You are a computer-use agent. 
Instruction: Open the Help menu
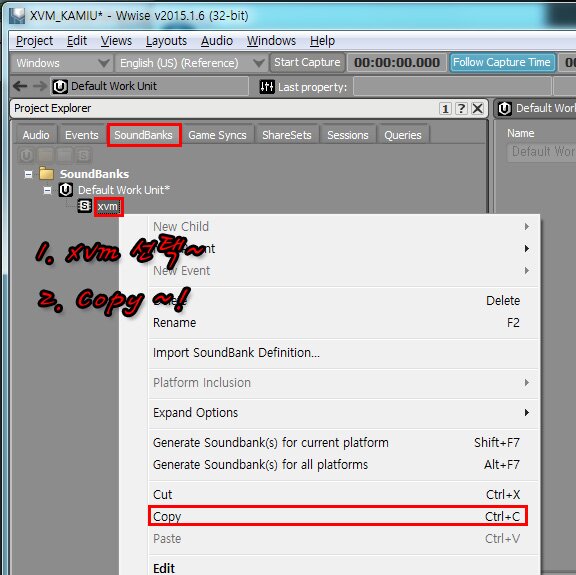point(322,41)
